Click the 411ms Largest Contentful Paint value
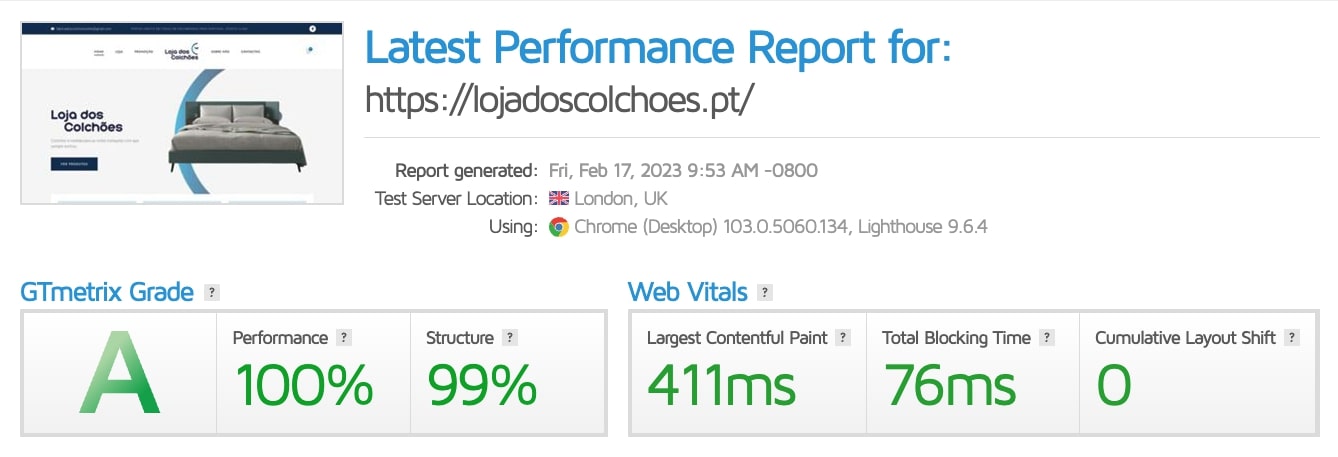This screenshot has width=1338, height=457. [x=721, y=385]
